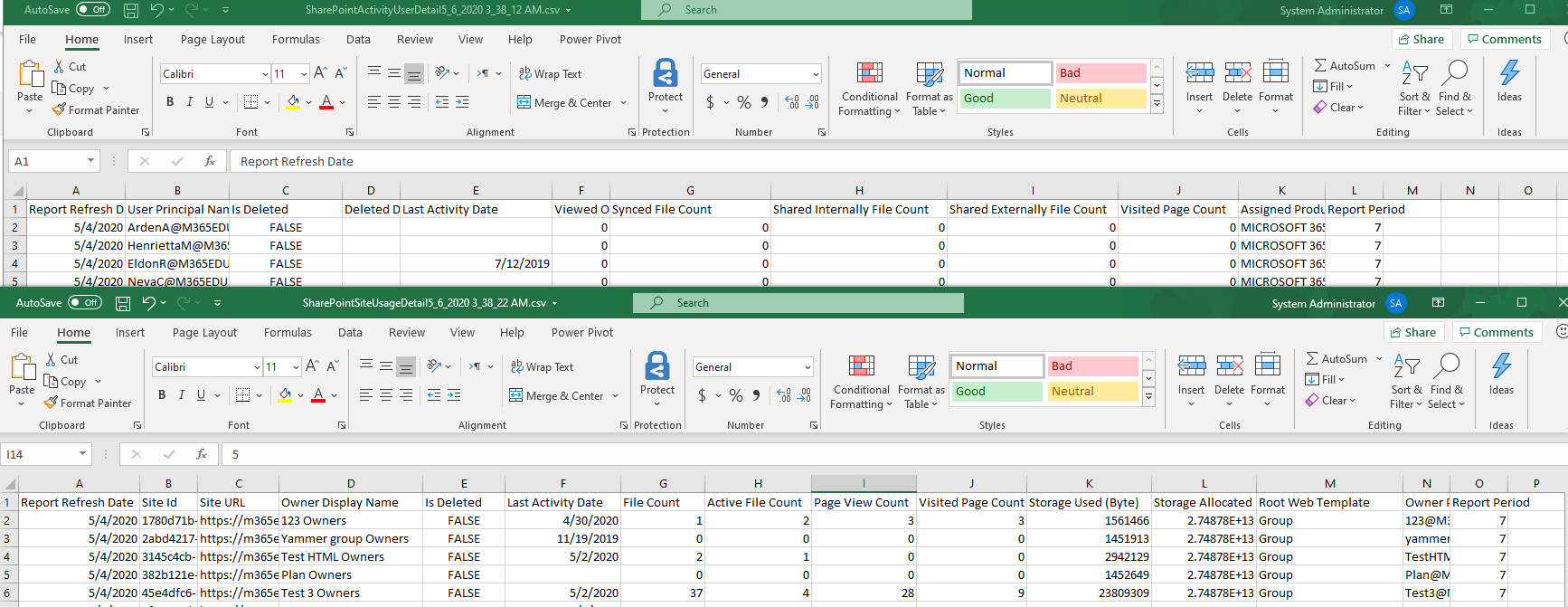Apply the Neutral cell style in top window
This screenshot has height=607, width=1568.
(1100, 99)
